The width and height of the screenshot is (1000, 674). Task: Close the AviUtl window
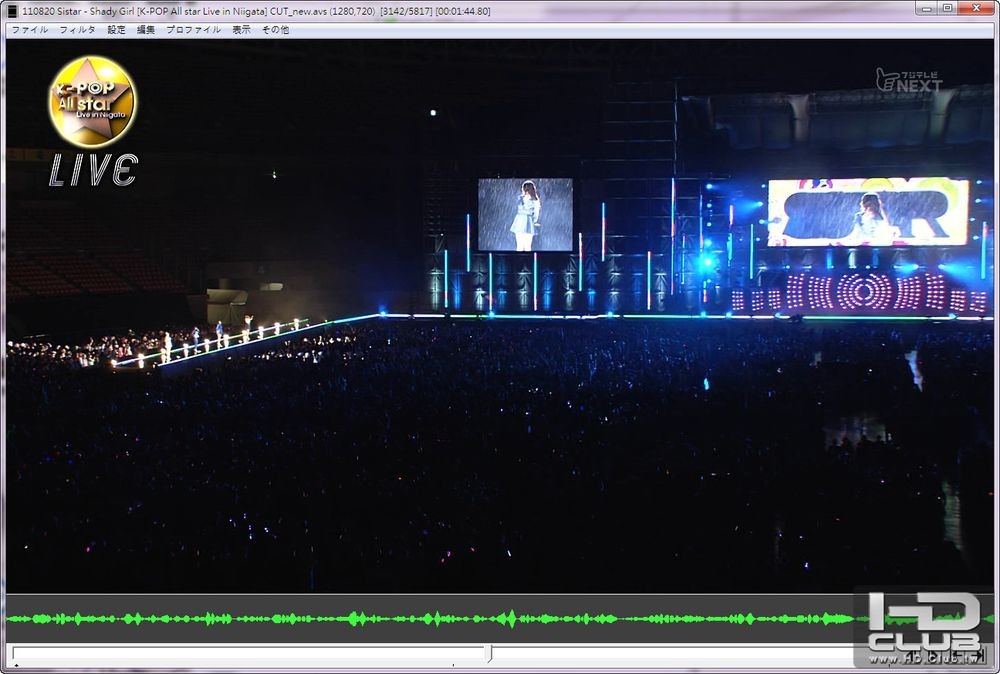tap(976, 8)
